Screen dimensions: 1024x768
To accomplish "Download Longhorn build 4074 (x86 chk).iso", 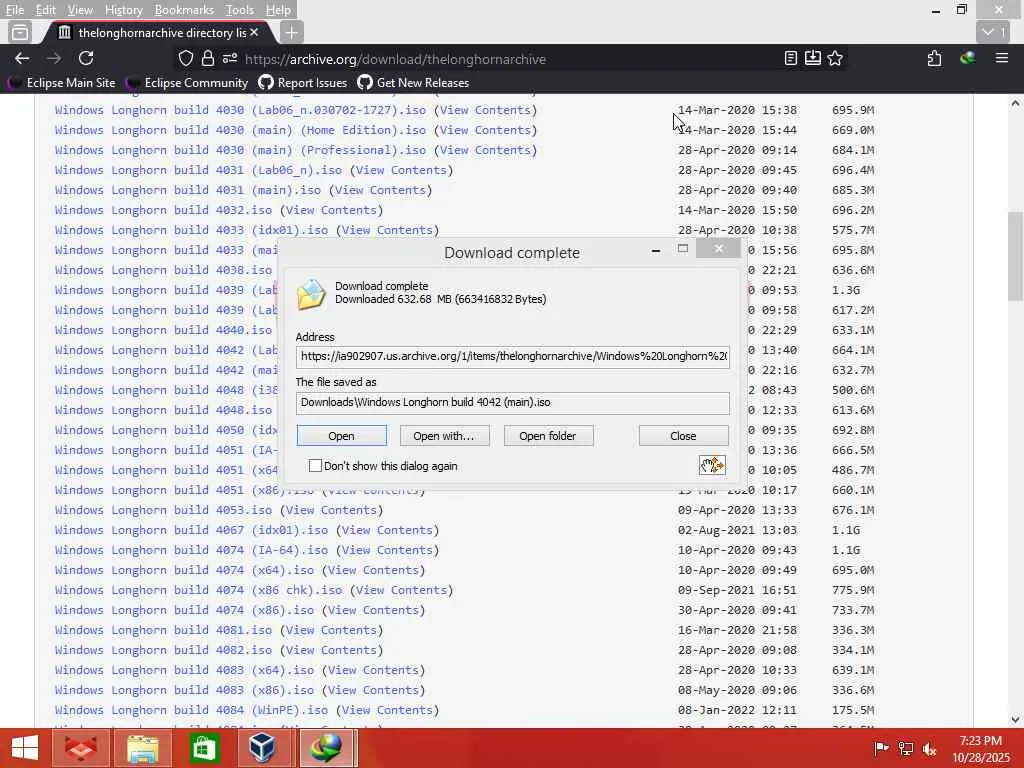I will click(199, 590).
